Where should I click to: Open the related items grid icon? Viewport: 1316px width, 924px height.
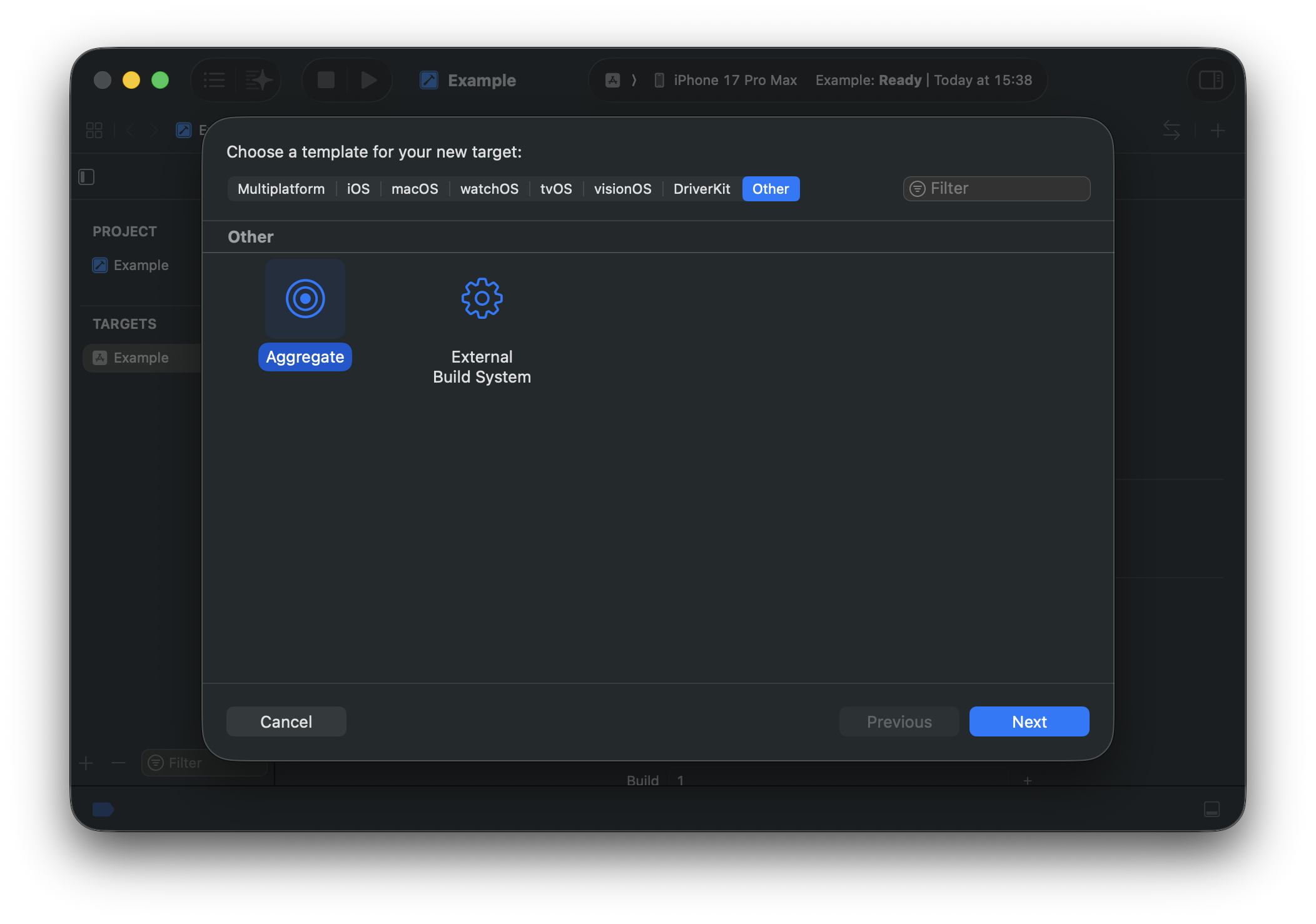(x=94, y=130)
